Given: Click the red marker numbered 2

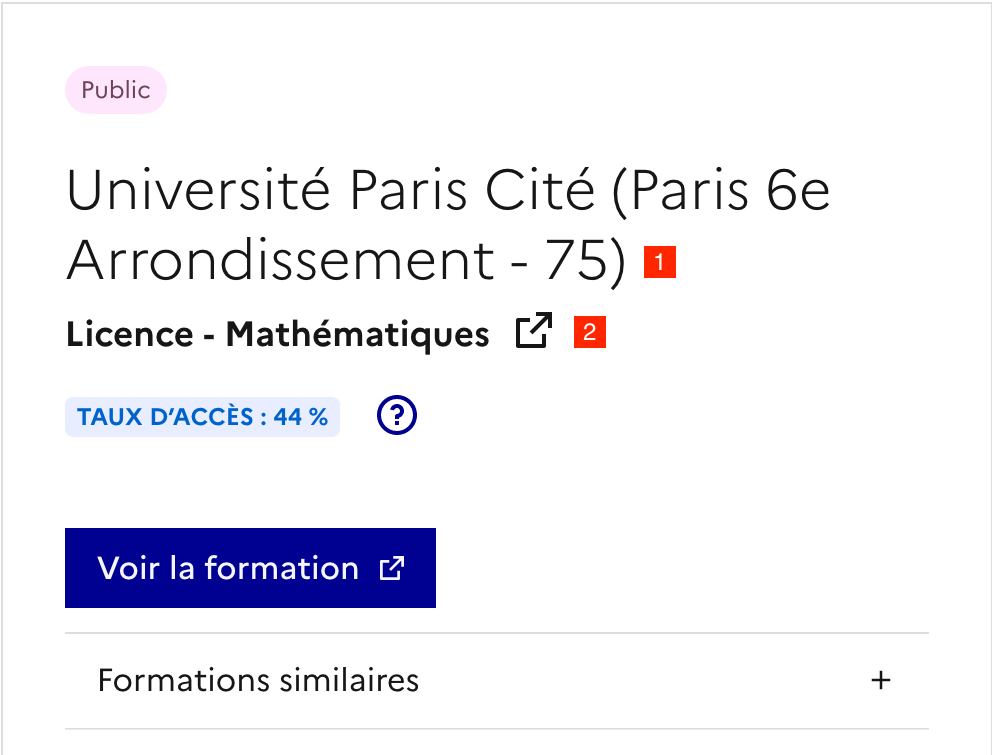Looking at the screenshot, I should (590, 333).
